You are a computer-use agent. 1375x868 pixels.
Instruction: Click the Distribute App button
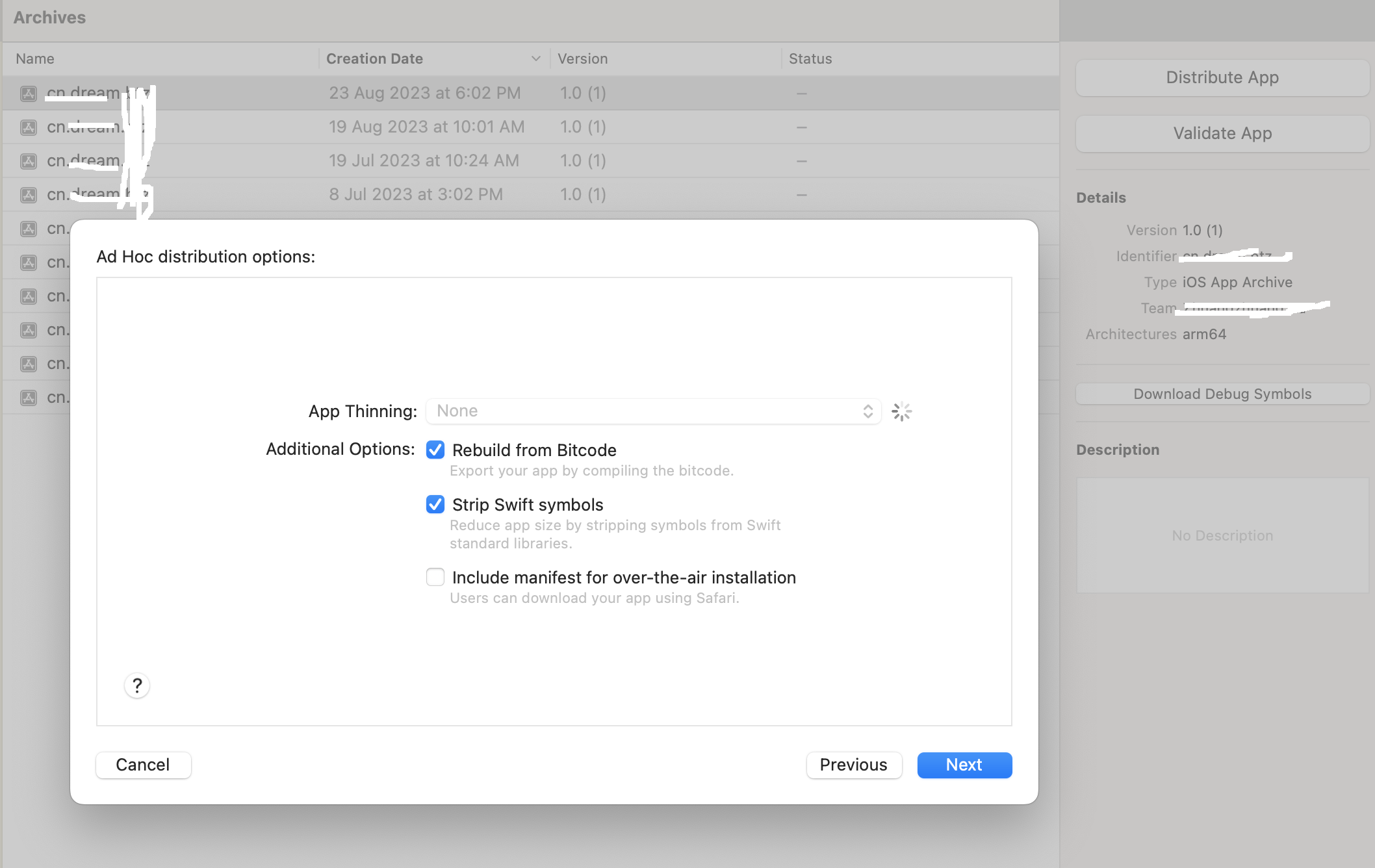coord(1222,77)
